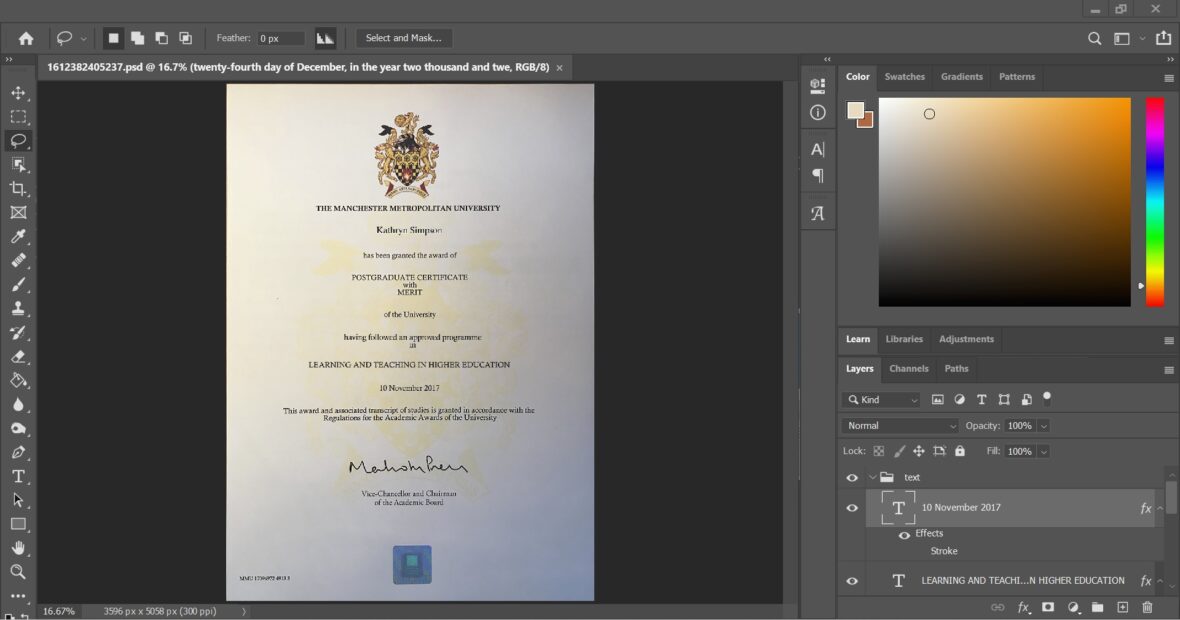Select the Blur tool
Image resolution: width=1180 pixels, height=620 pixels.
tap(18, 404)
